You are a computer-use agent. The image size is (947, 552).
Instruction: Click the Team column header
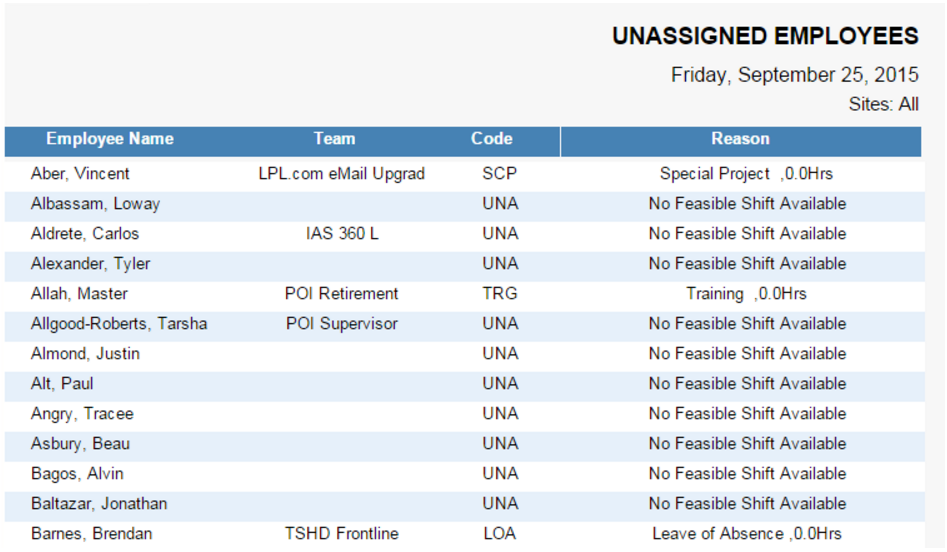(334, 139)
